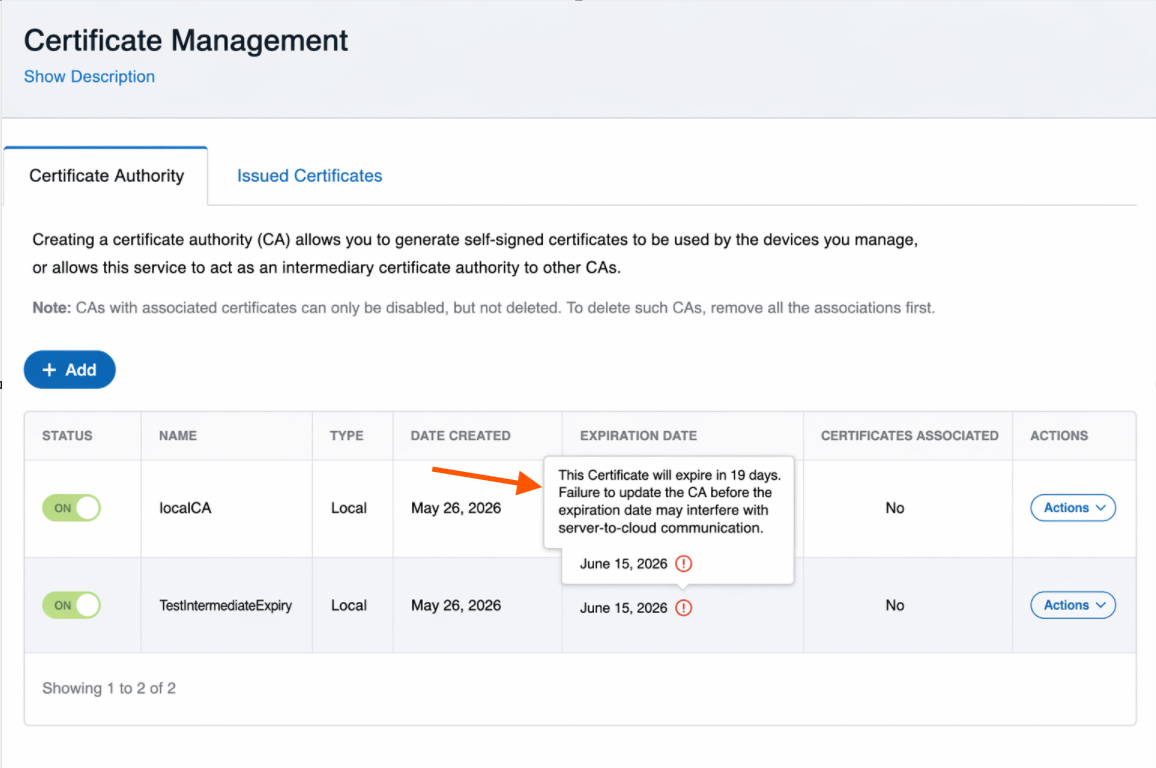Select the TestIntermediateExpiry name cell

click(x=226, y=605)
